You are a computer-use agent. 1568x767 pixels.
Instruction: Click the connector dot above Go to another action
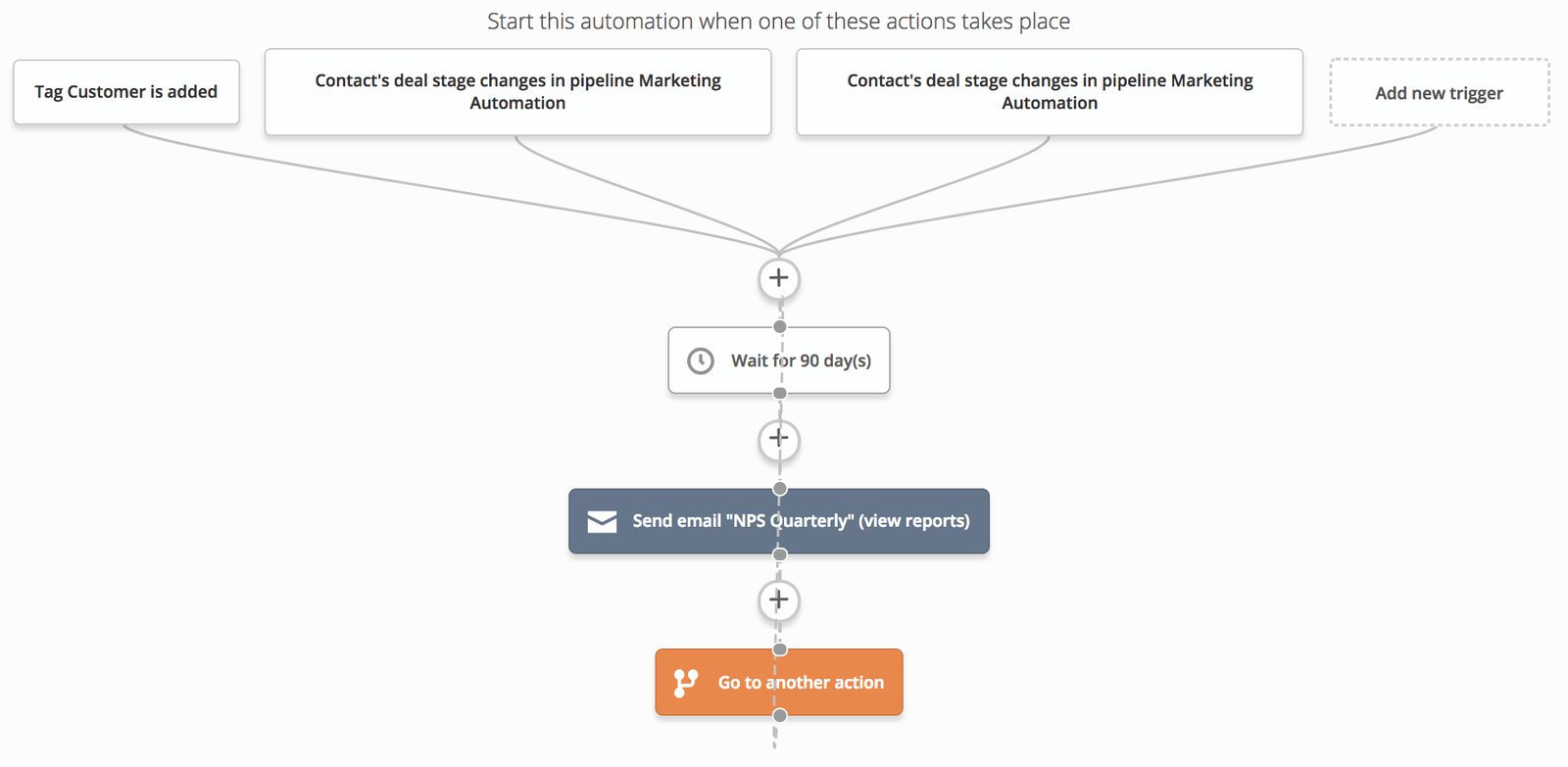779,647
